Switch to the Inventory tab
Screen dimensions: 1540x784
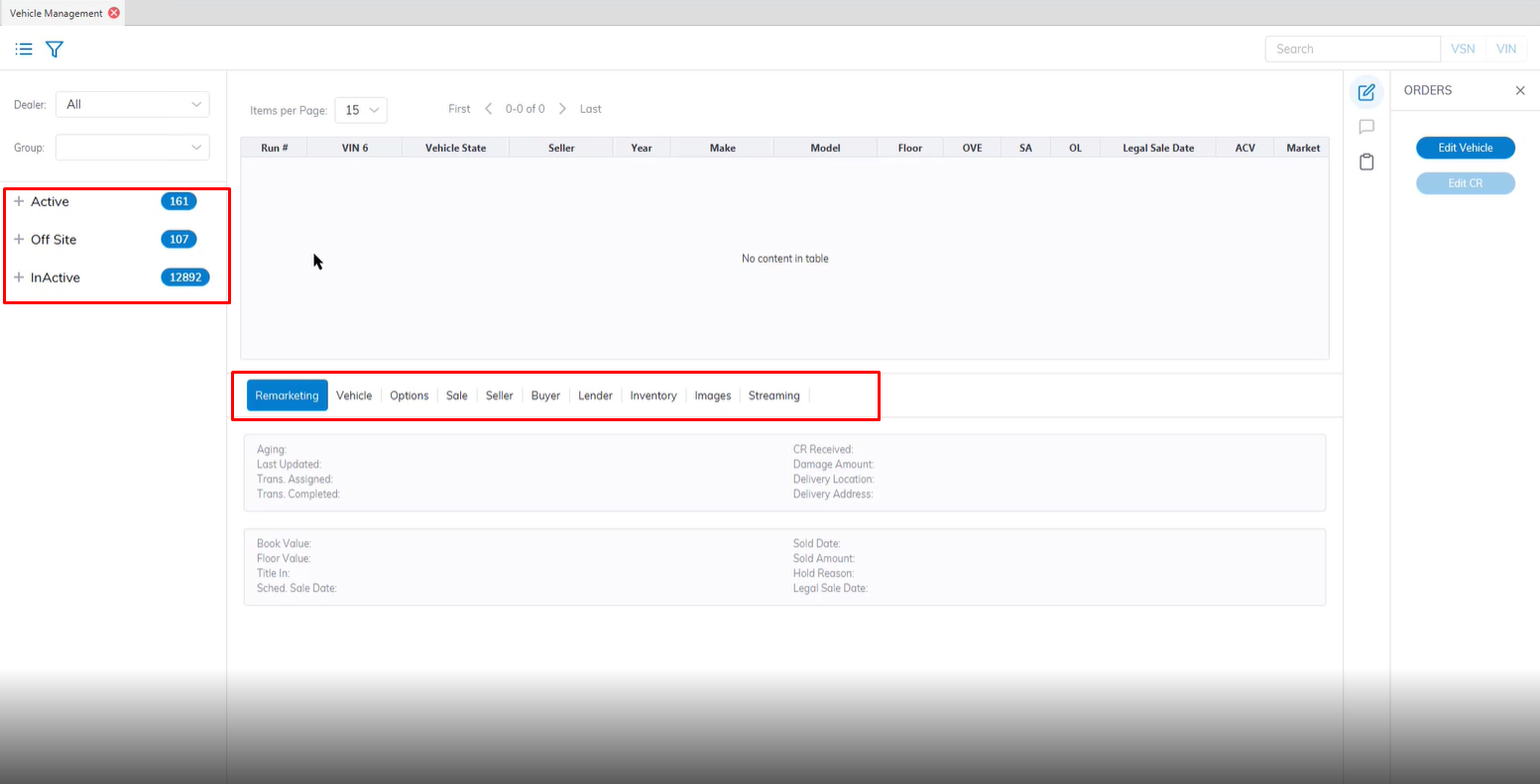653,395
